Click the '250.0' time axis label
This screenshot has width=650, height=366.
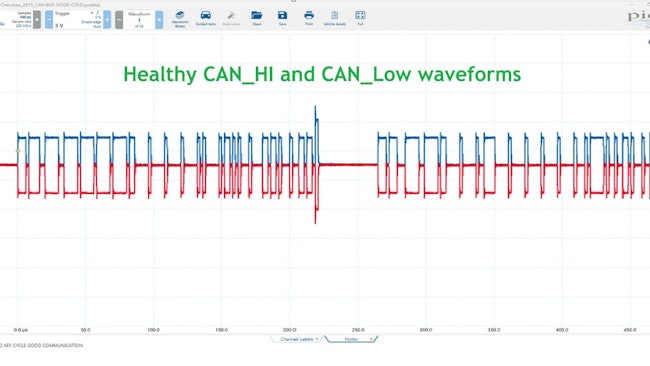(x=358, y=330)
